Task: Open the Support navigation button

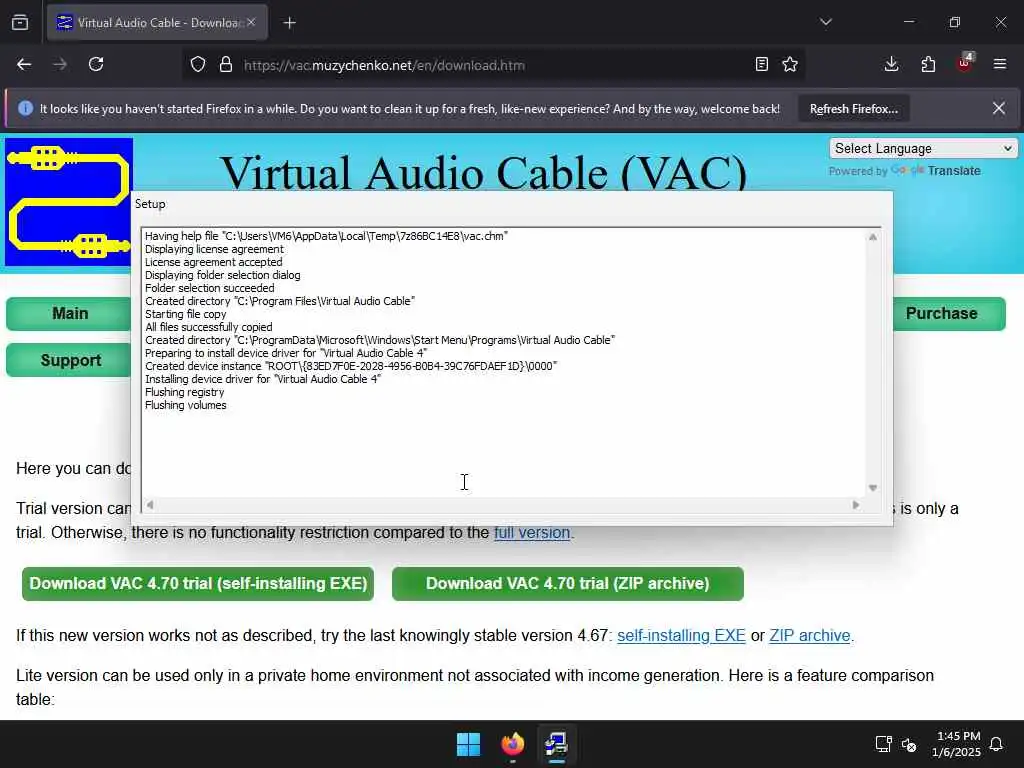Action: point(70,360)
